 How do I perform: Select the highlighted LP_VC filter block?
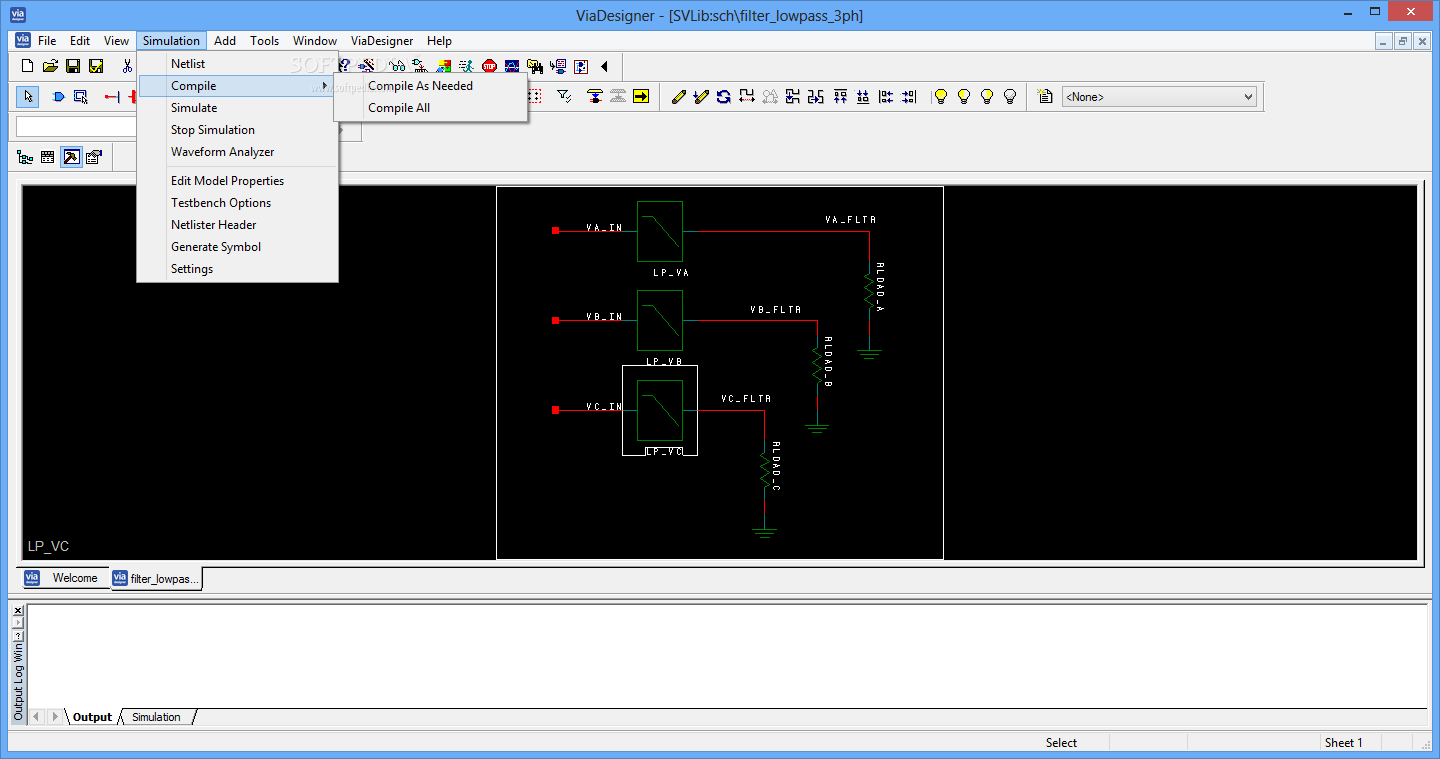(660, 410)
